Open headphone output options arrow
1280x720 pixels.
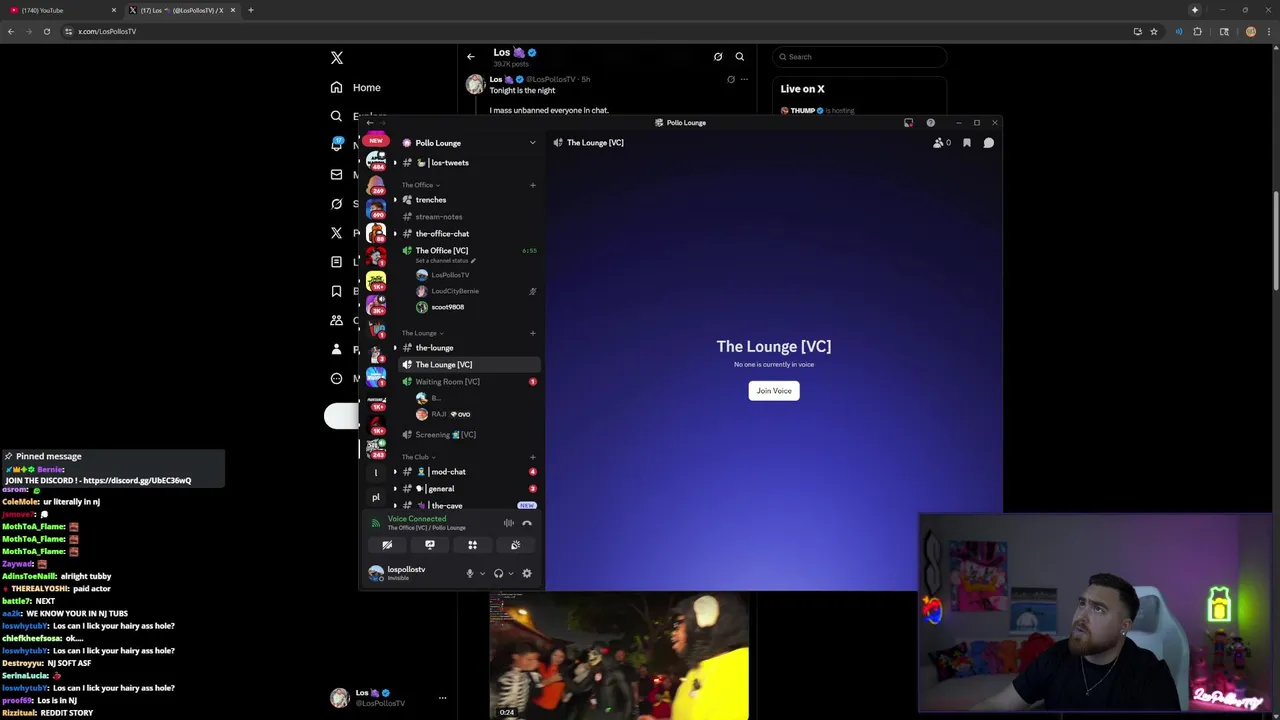pos(510,574)
